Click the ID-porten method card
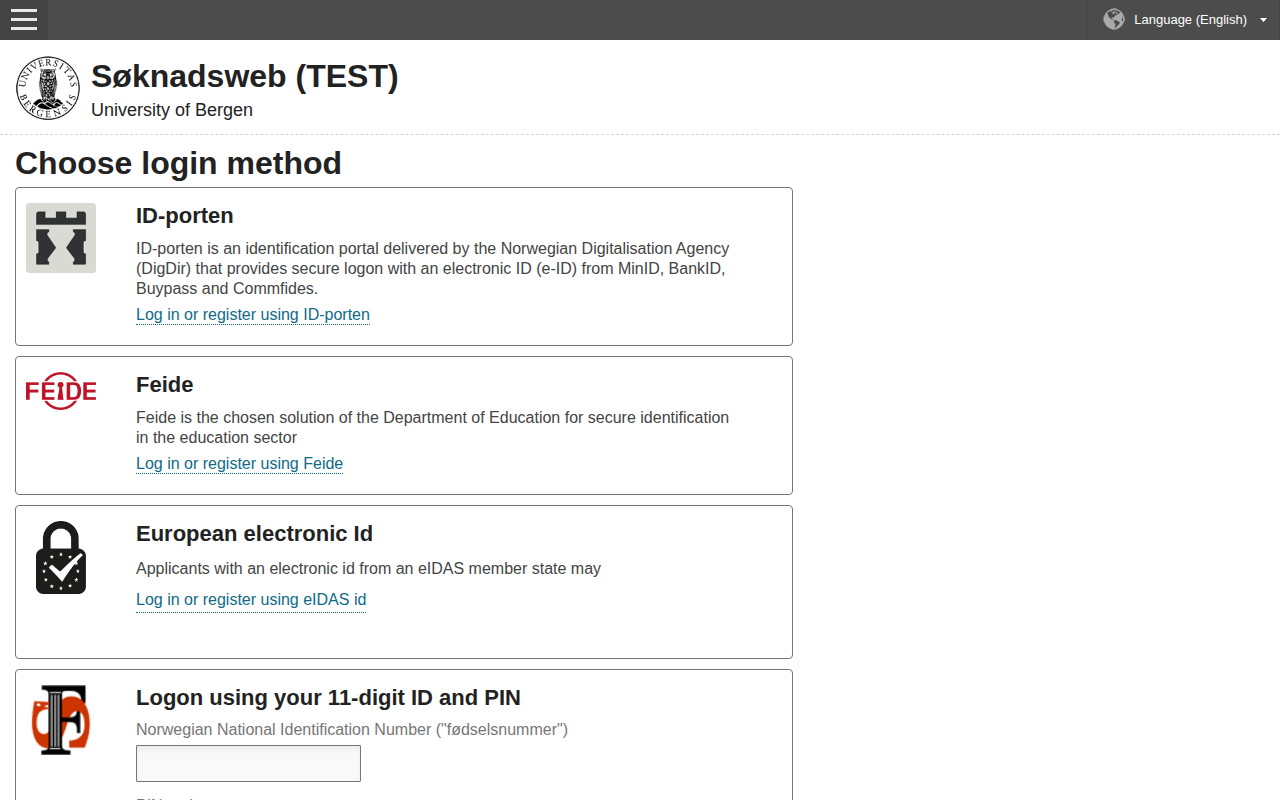This screenshot has width=1280, height=800. tap(403, 266)
